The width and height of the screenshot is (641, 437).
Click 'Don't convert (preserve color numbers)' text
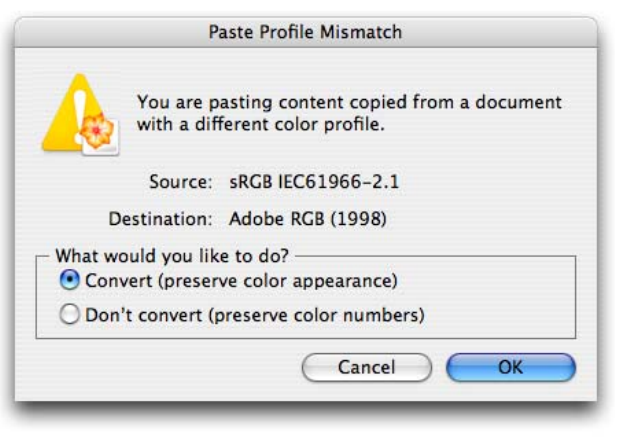[x=254, y=316]
